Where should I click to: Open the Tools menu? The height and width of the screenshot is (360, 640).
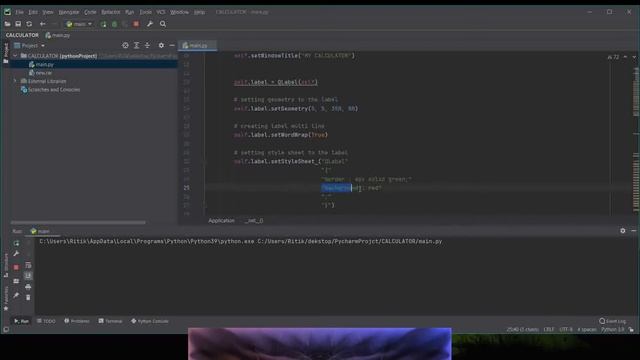coord(145,12)
